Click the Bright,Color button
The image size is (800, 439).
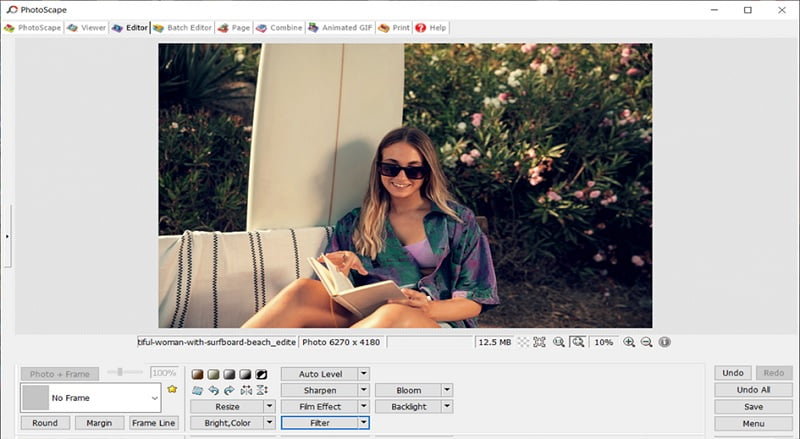(227, 423)
